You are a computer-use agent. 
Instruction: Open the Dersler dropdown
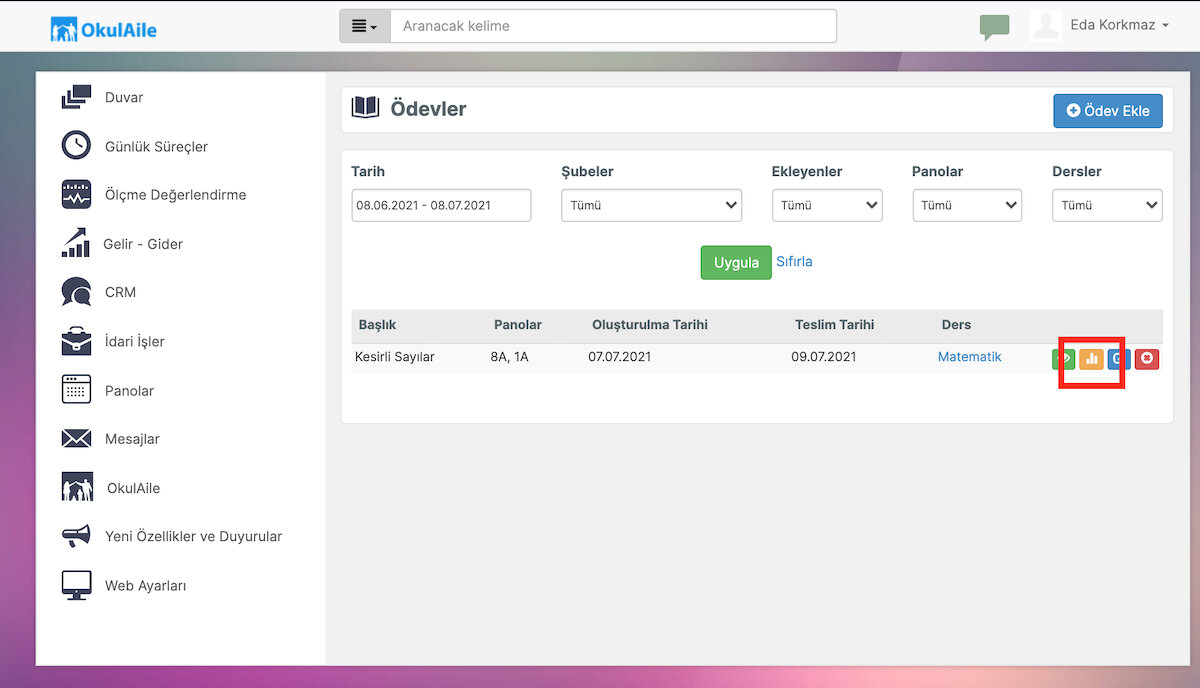(x=1107, y=205)
